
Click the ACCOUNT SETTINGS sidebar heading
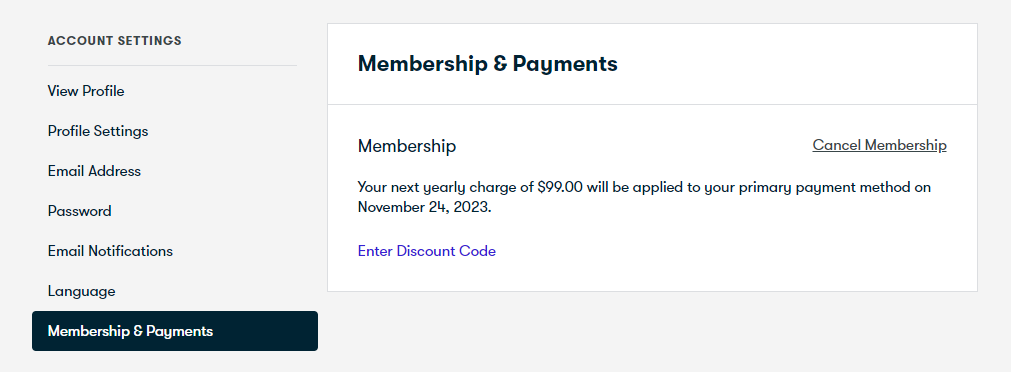tap(115, 41)
